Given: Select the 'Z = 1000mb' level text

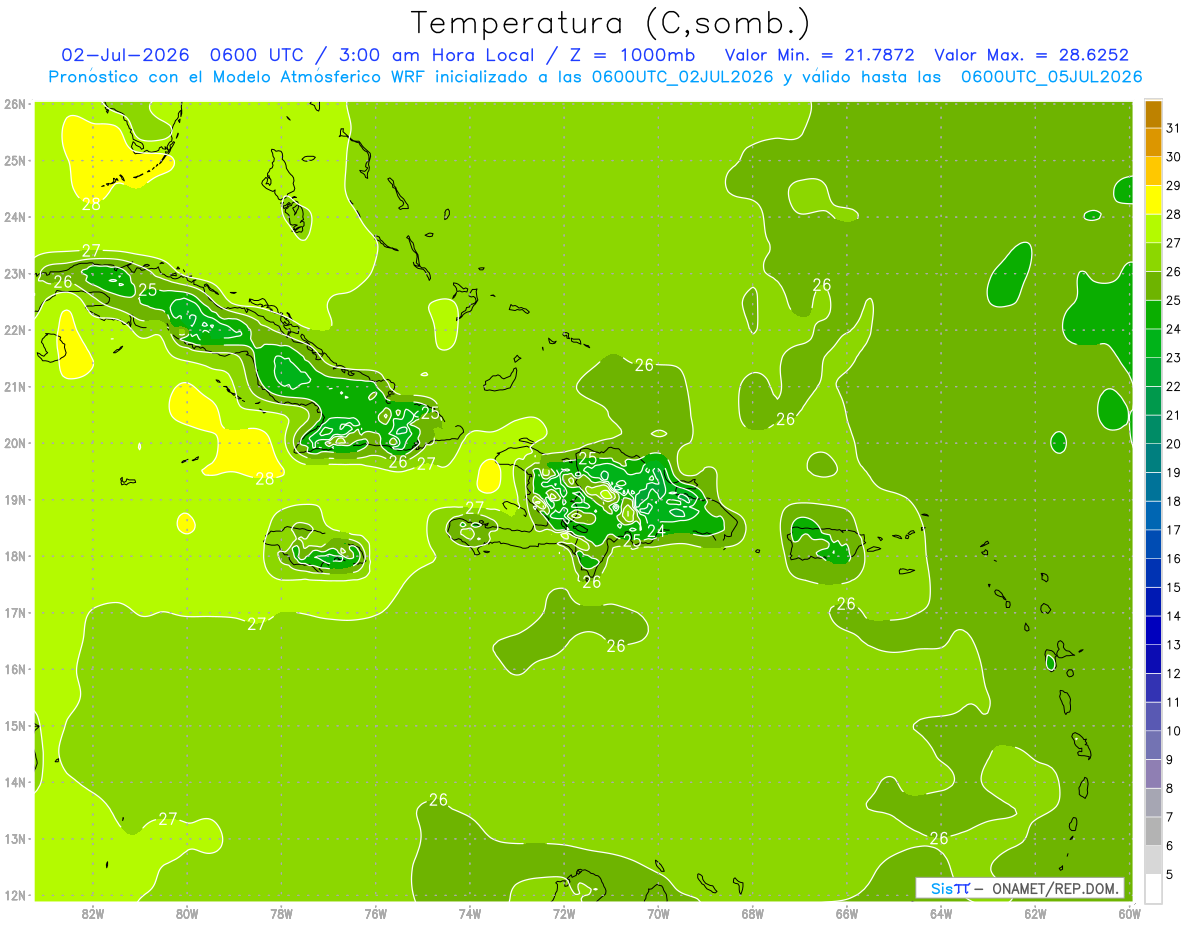Looking at the screenshot, I should point(632,55).
